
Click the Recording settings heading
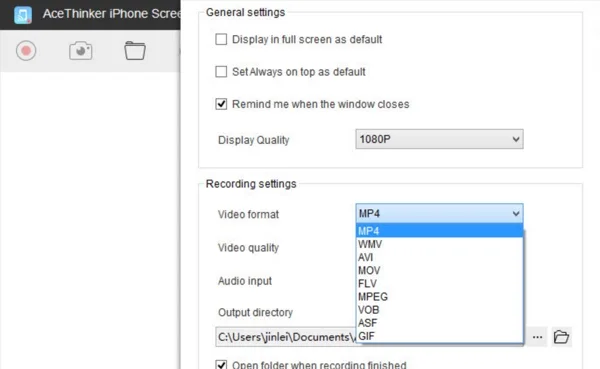click(251, 184)
